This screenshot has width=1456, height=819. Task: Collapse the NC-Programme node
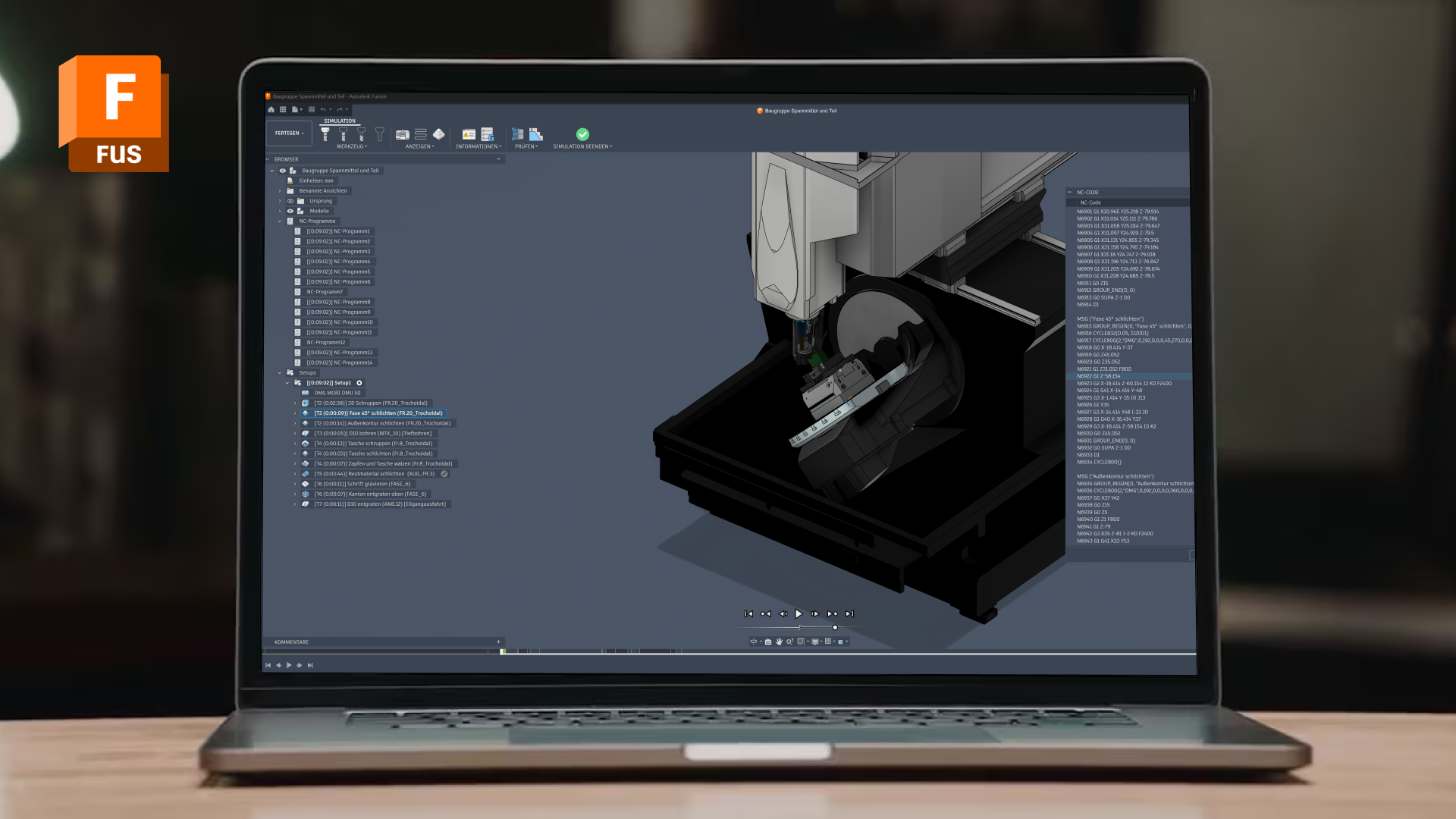coord(280,221)
